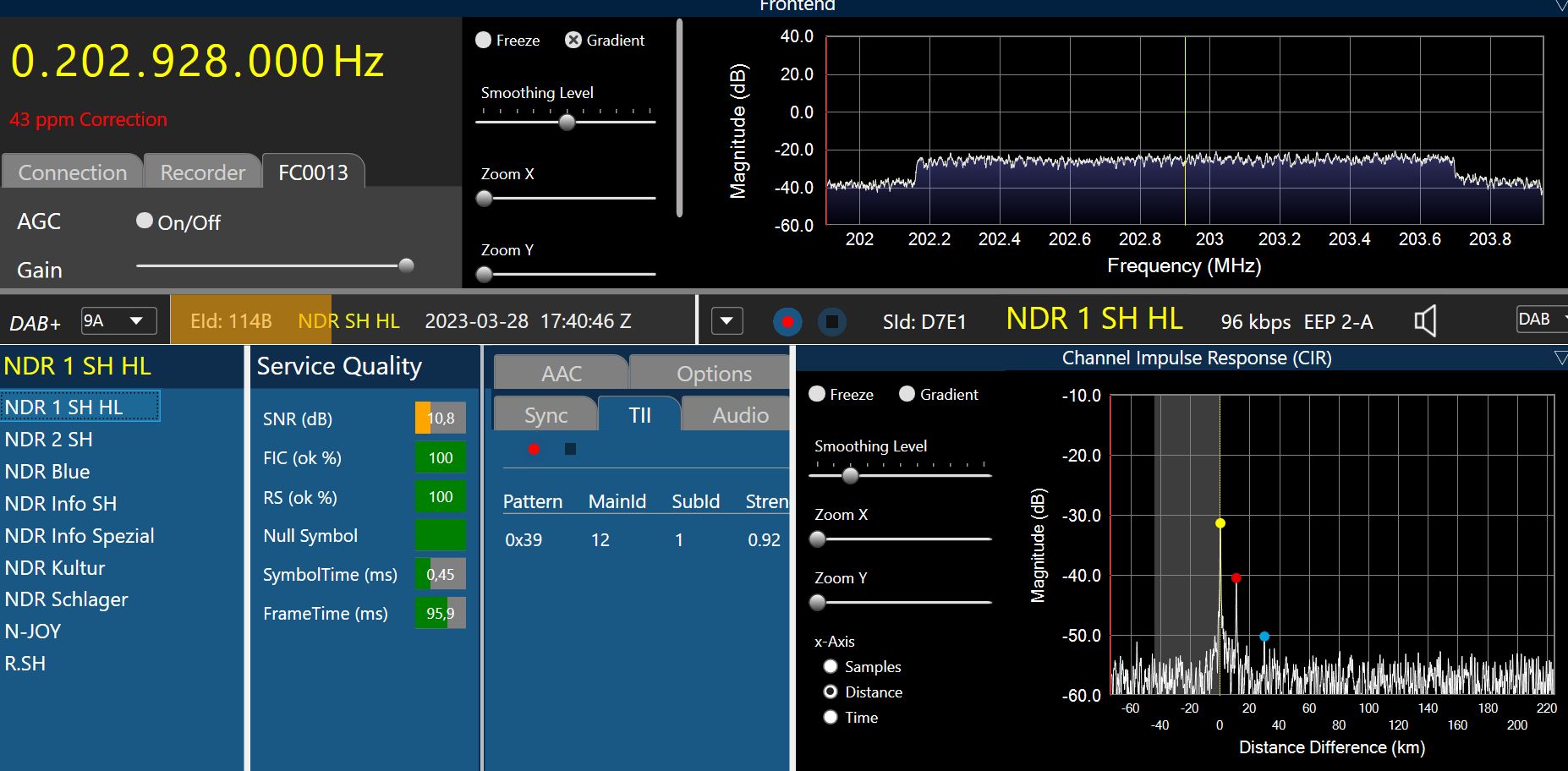
Task: Click the small red dot in TII tab
Action: (534, 449)
